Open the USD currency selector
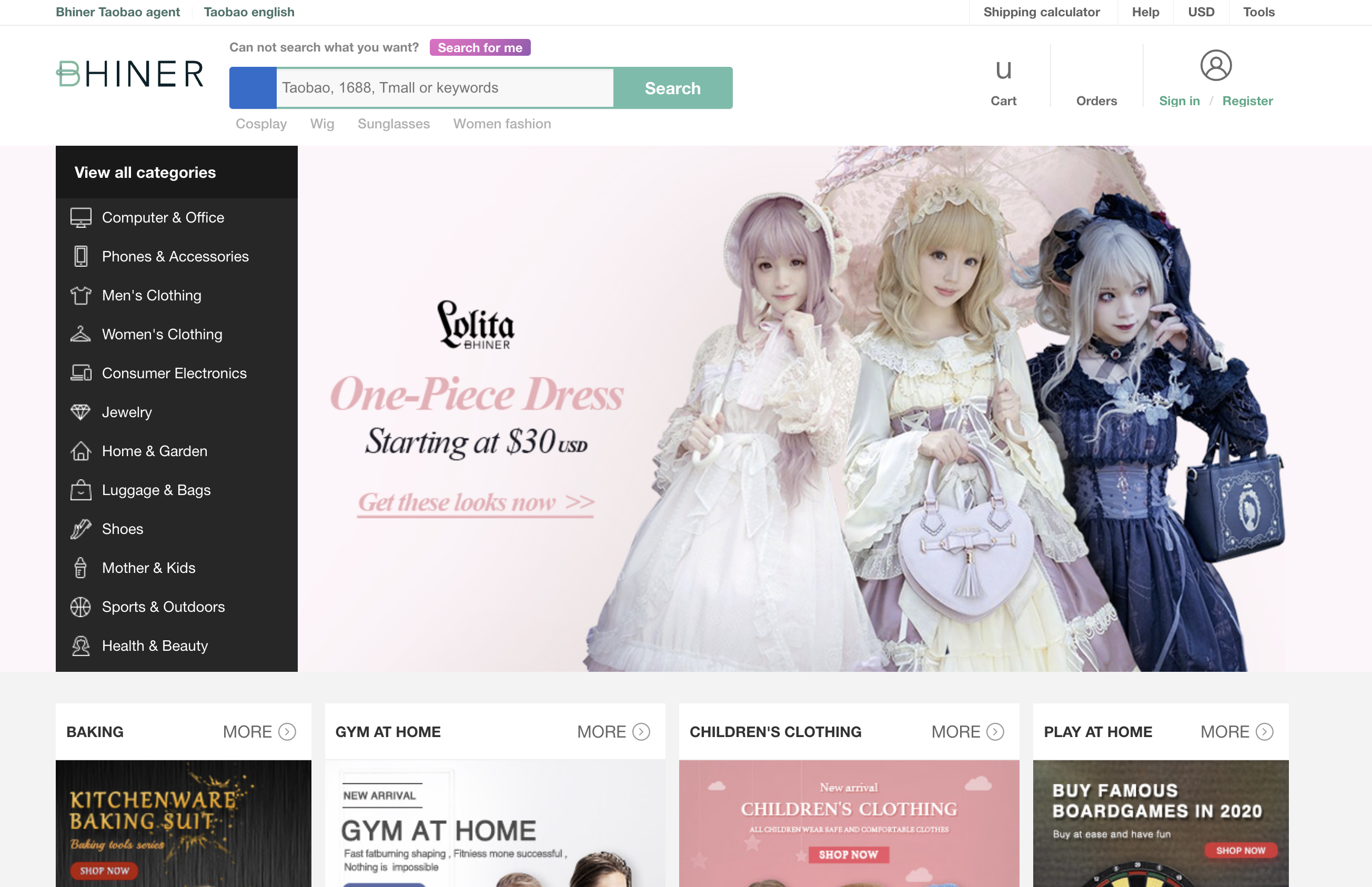The width and height of the screenshot is (1372, 887). (x=1201, y=12)
